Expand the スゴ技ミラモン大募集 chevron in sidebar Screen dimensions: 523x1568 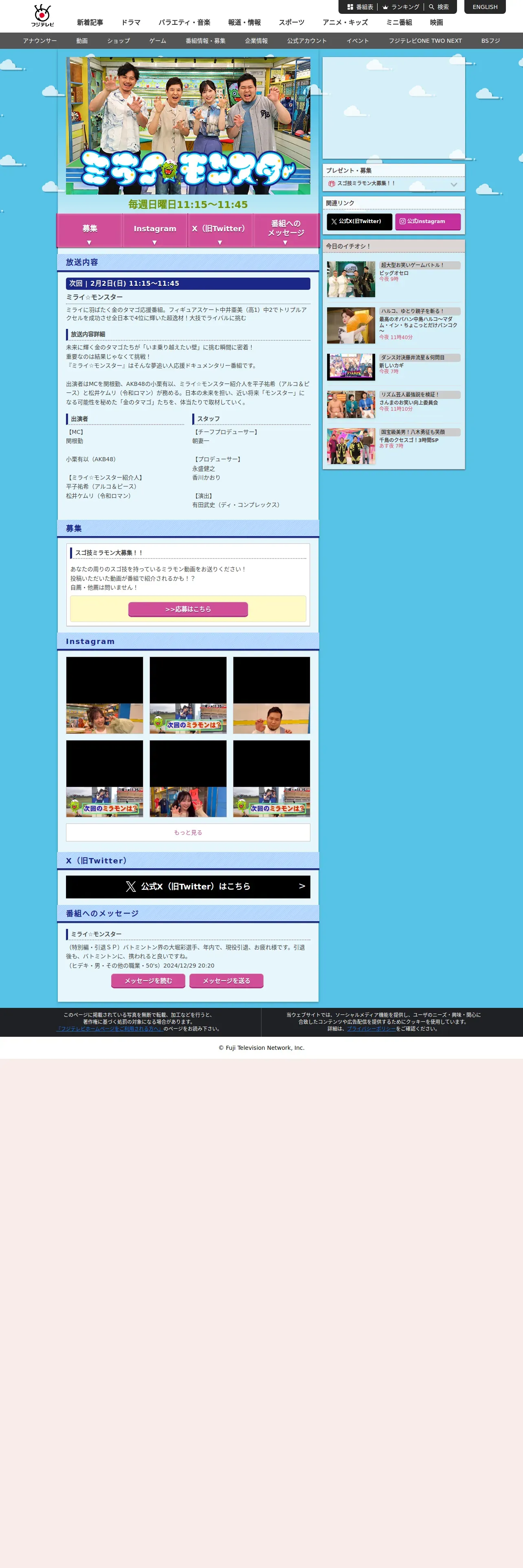[454, 184]
